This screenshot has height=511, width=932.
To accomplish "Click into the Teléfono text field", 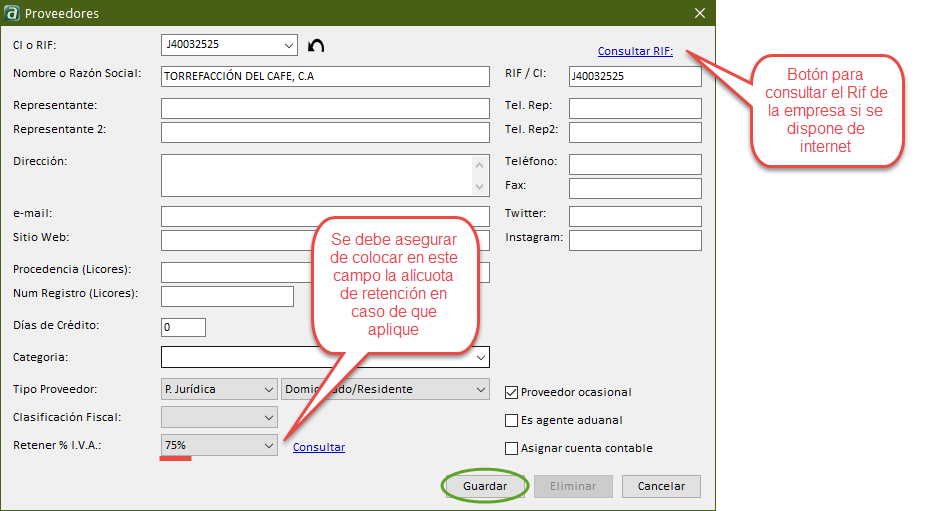I will (634, 164).
